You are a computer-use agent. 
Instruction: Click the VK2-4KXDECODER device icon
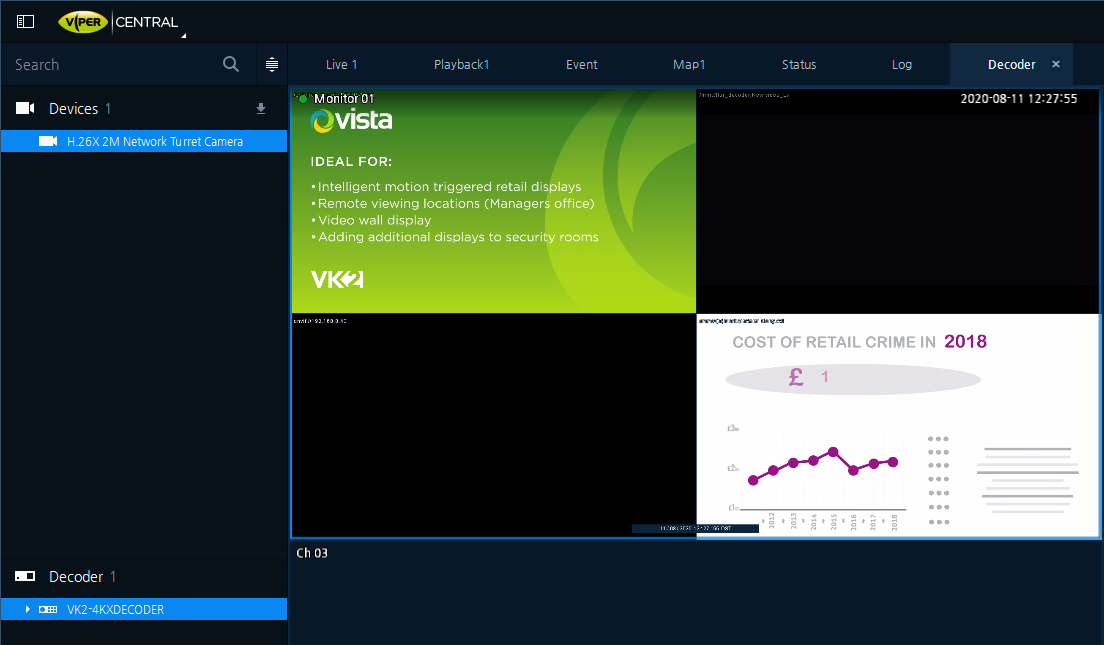point(48,609)
